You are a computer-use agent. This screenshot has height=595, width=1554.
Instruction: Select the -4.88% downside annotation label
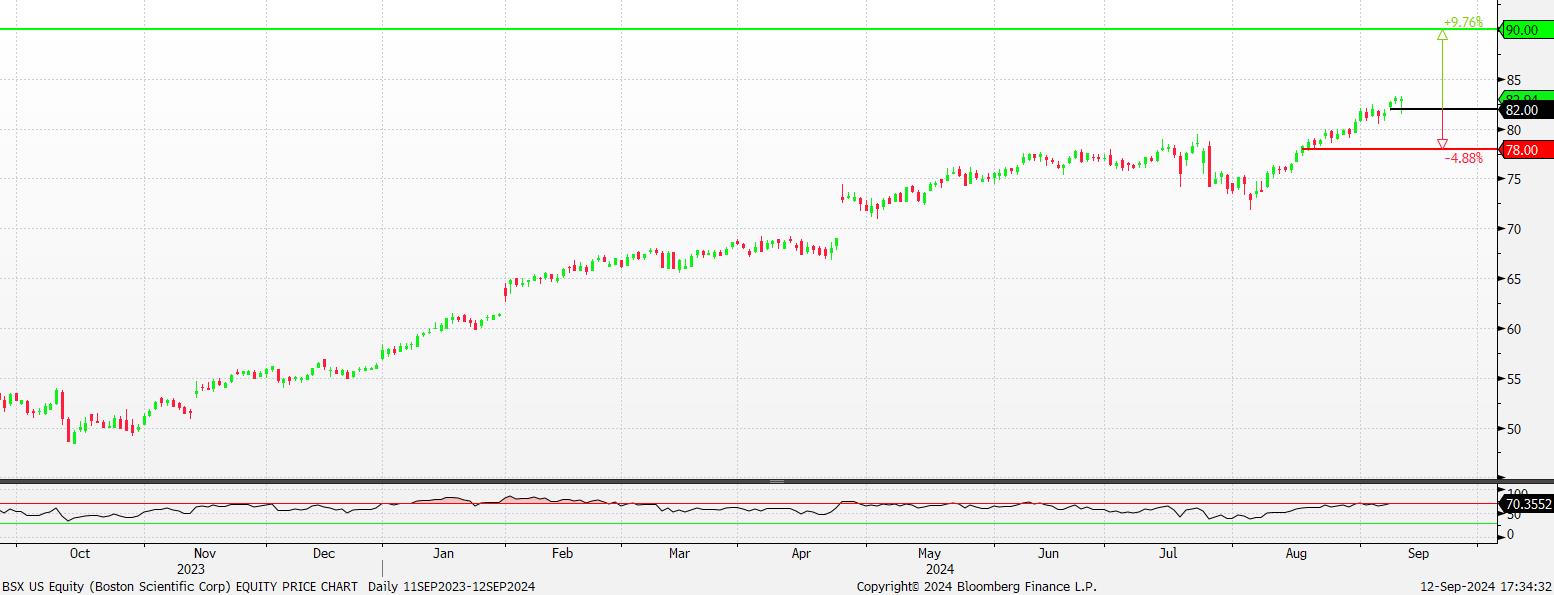1463,158
